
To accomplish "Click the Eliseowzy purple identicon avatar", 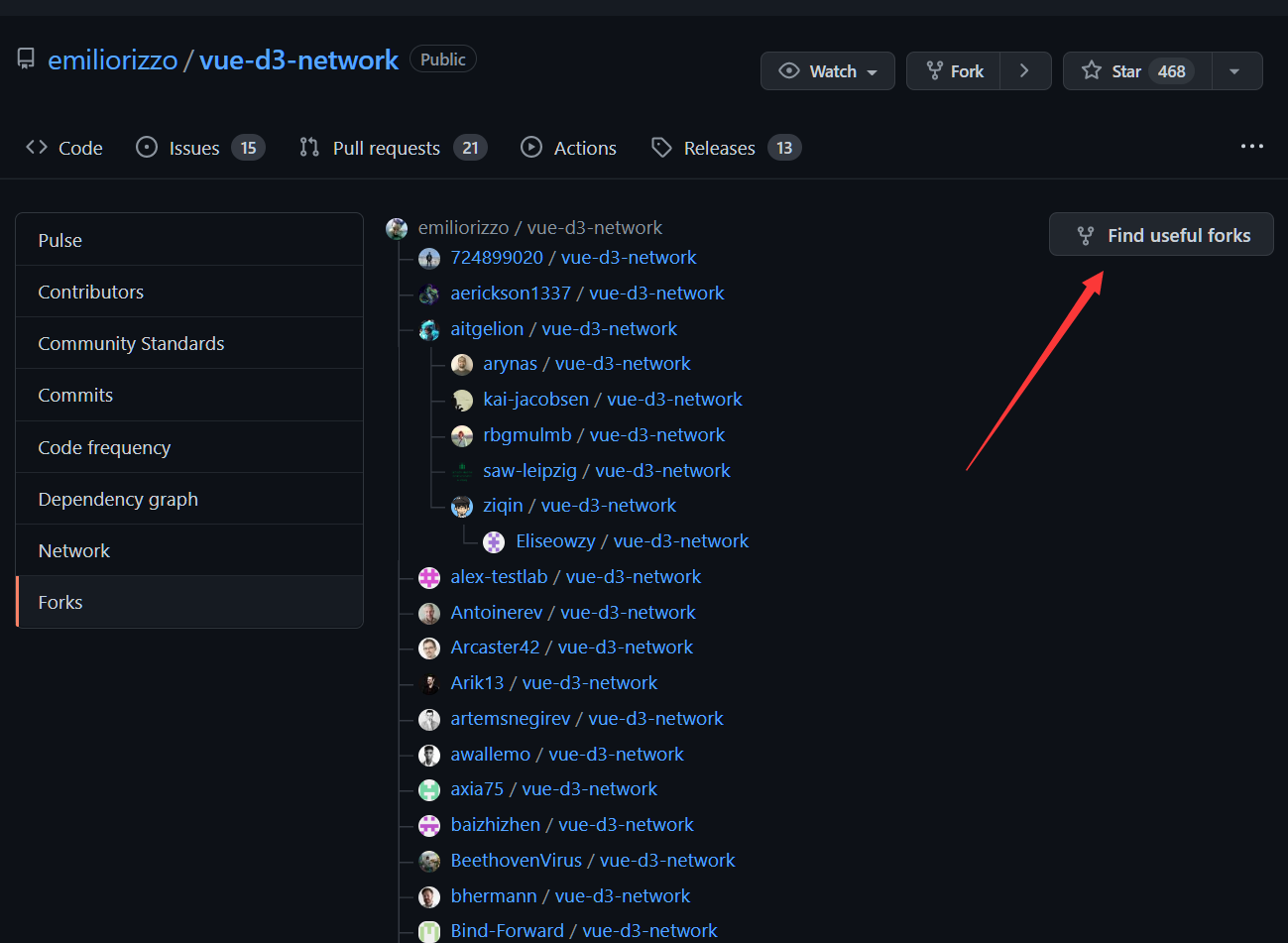I will tap(494, 541).
